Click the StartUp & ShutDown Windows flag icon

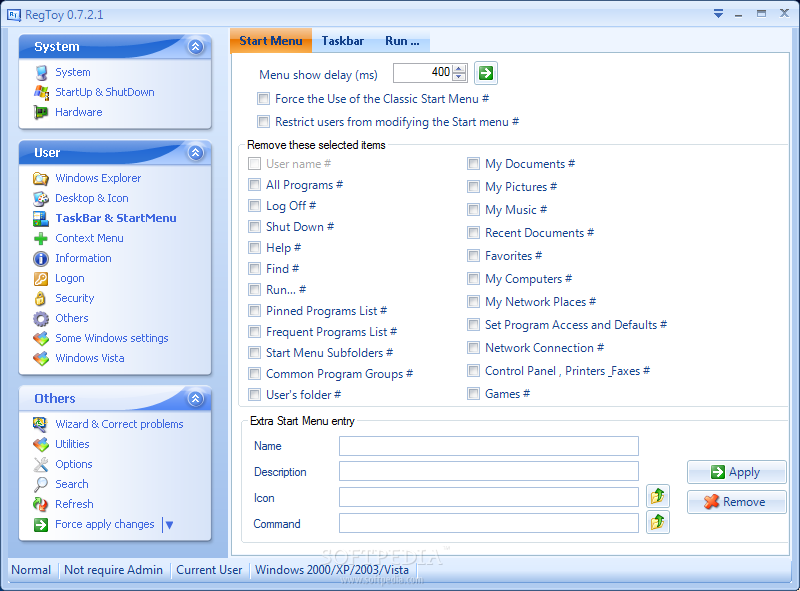(41, 92)
